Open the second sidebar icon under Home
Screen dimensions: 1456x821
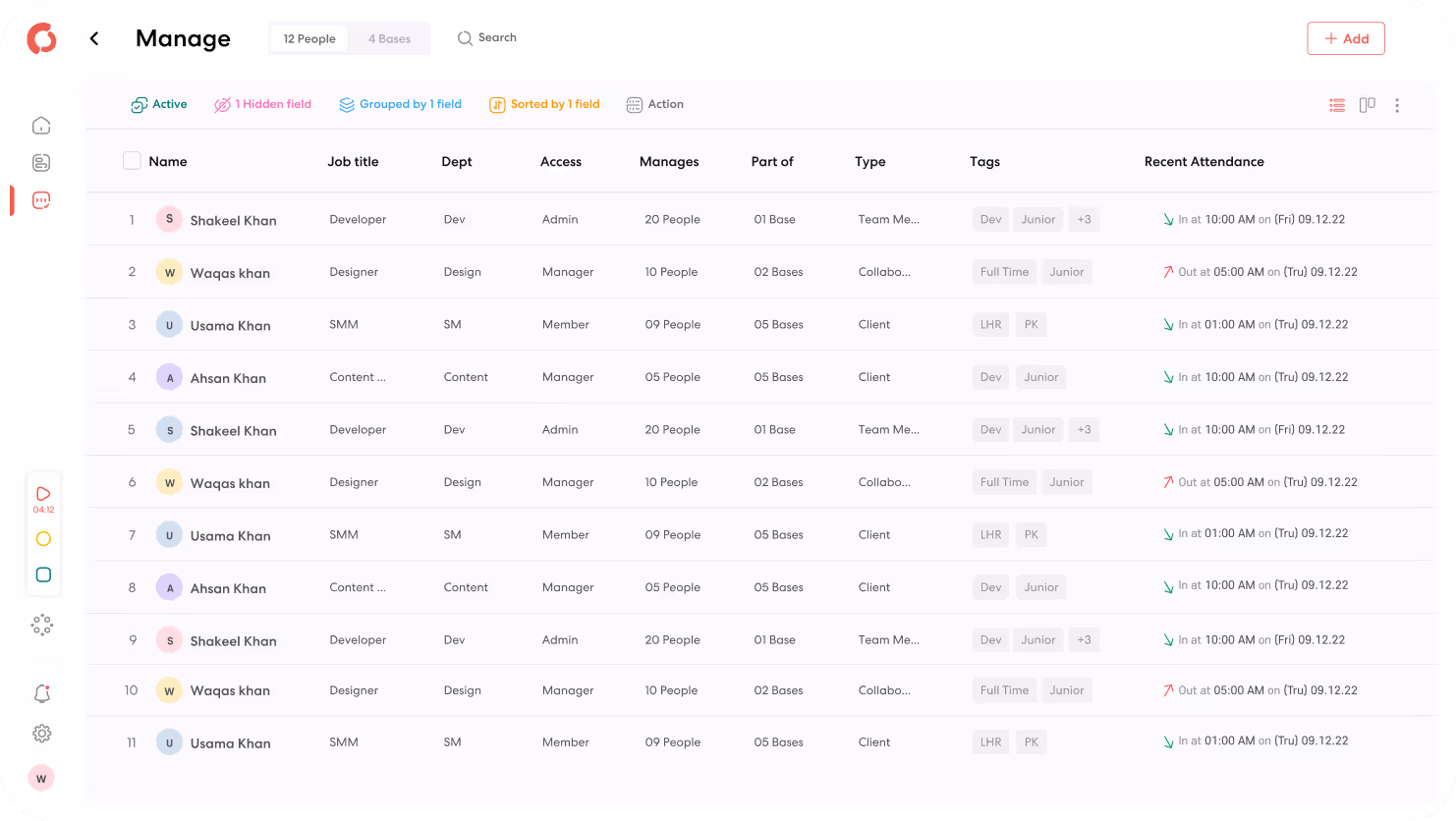pyautogui.click(x=41, y=163)
